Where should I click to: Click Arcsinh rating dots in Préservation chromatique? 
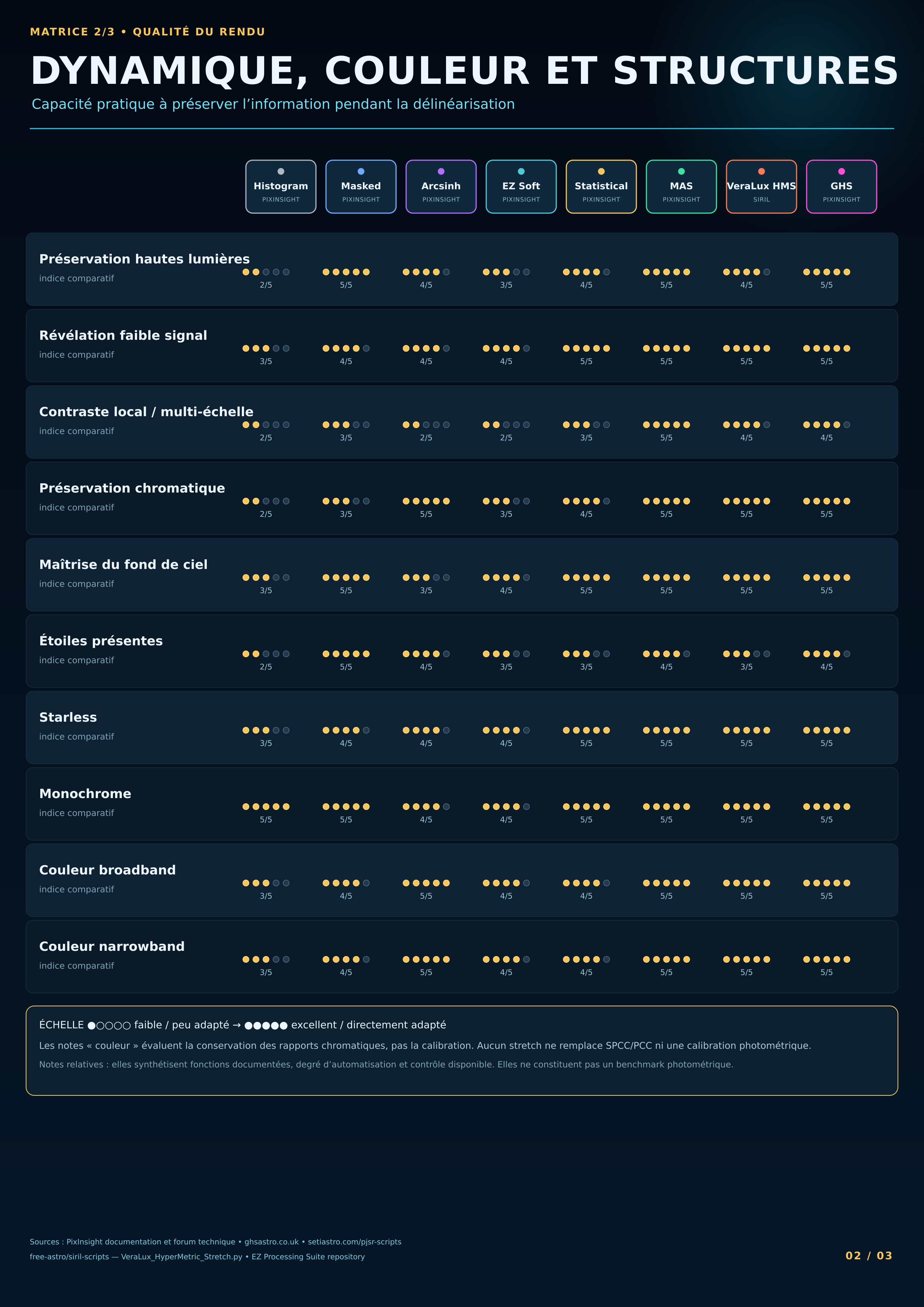coord(426,501)
